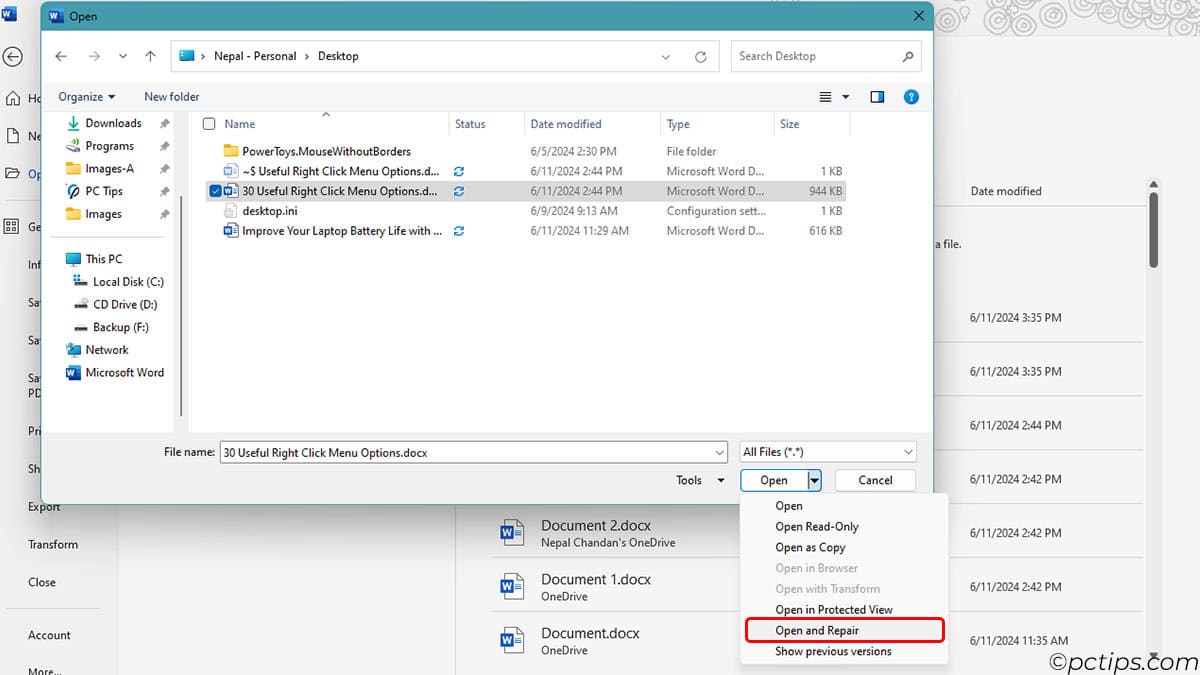This screenshot has width=1200, height=675.
Task: Expand the Organize dropdown menu
Action: pos(87,96)
